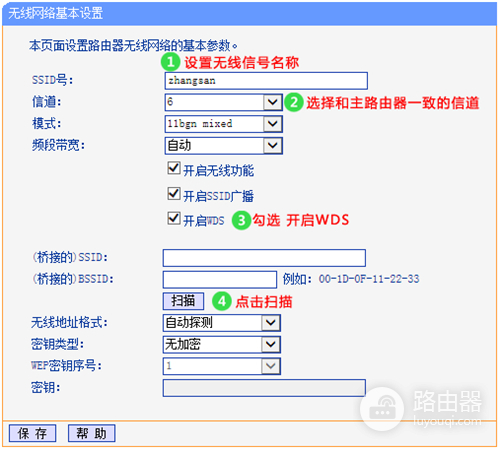Click the 扫描 scan button
The image size is (500, 449).
coord(183,301)
